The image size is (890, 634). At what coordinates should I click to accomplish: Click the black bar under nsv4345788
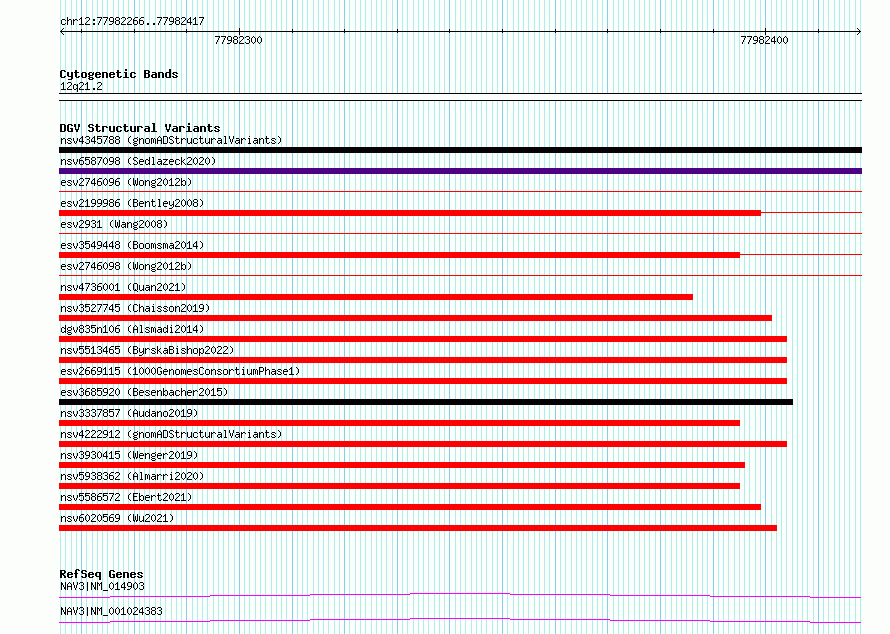pos(460,150)
